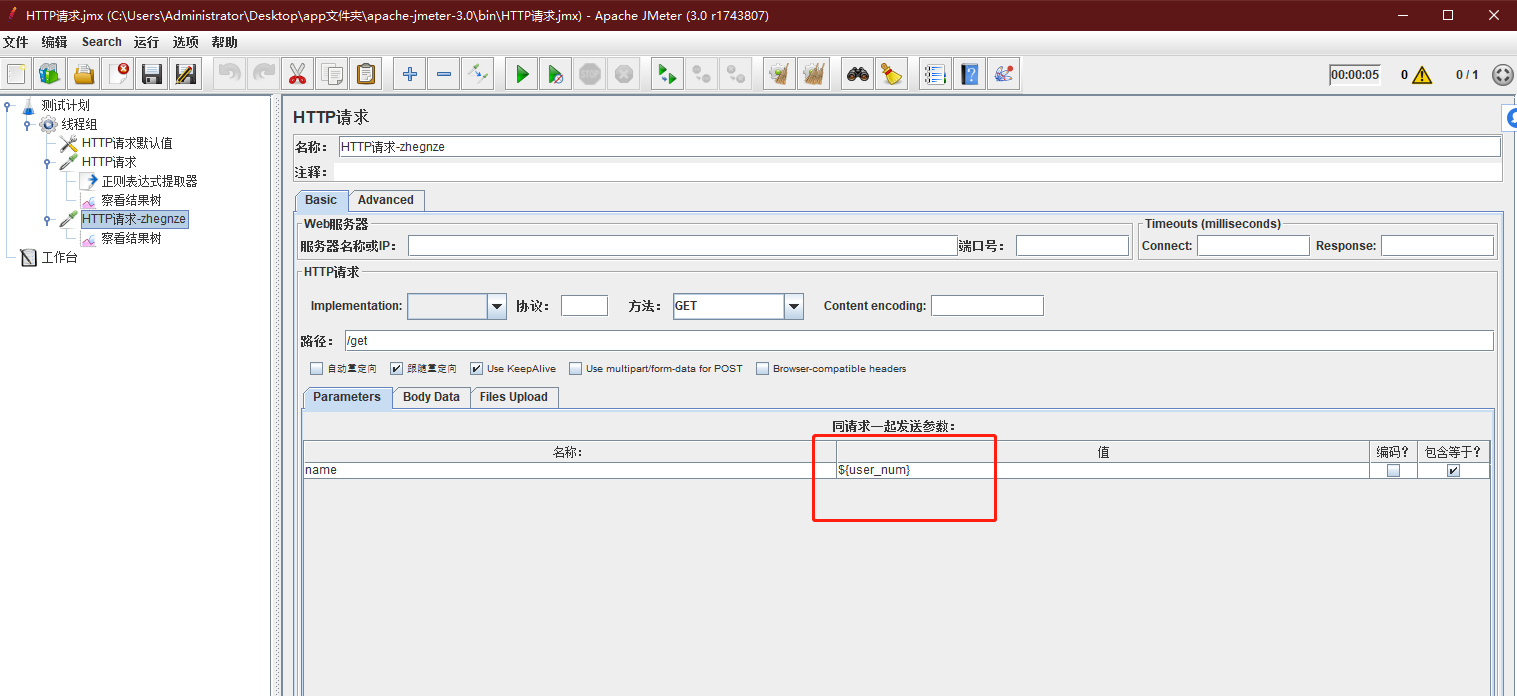This screenshot has width=1517, height=696.
Task: Click the Connect timeout field
Action: [1253, 245]
